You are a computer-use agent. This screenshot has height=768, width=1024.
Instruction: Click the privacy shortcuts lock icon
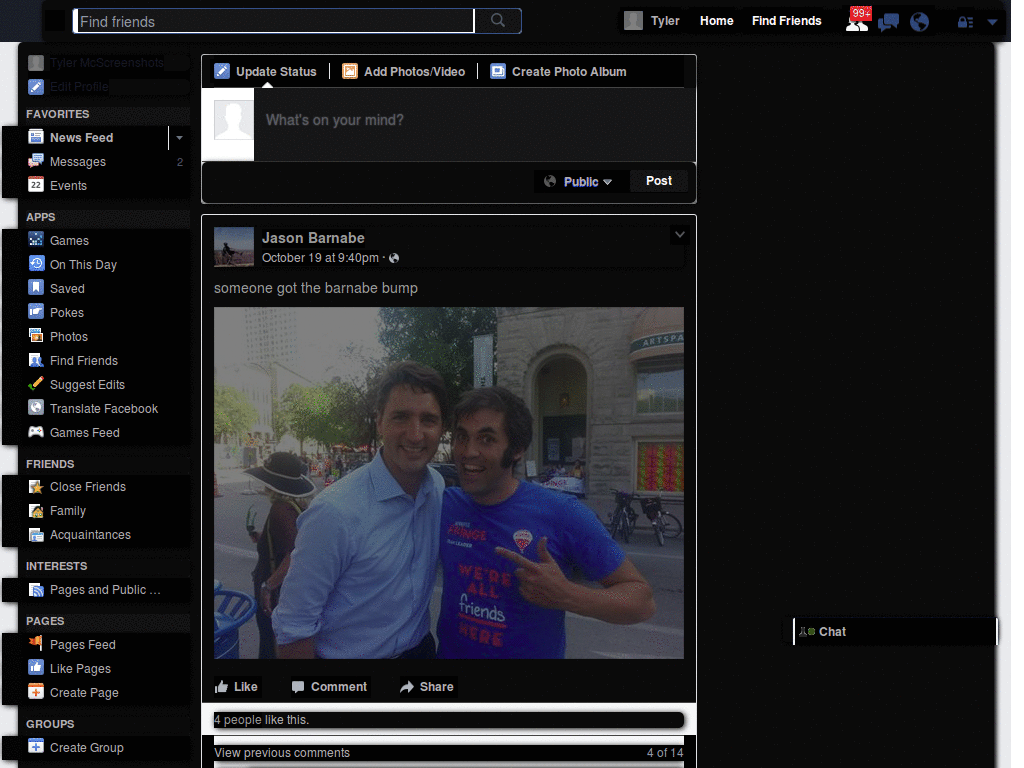[x=965, y=22]
